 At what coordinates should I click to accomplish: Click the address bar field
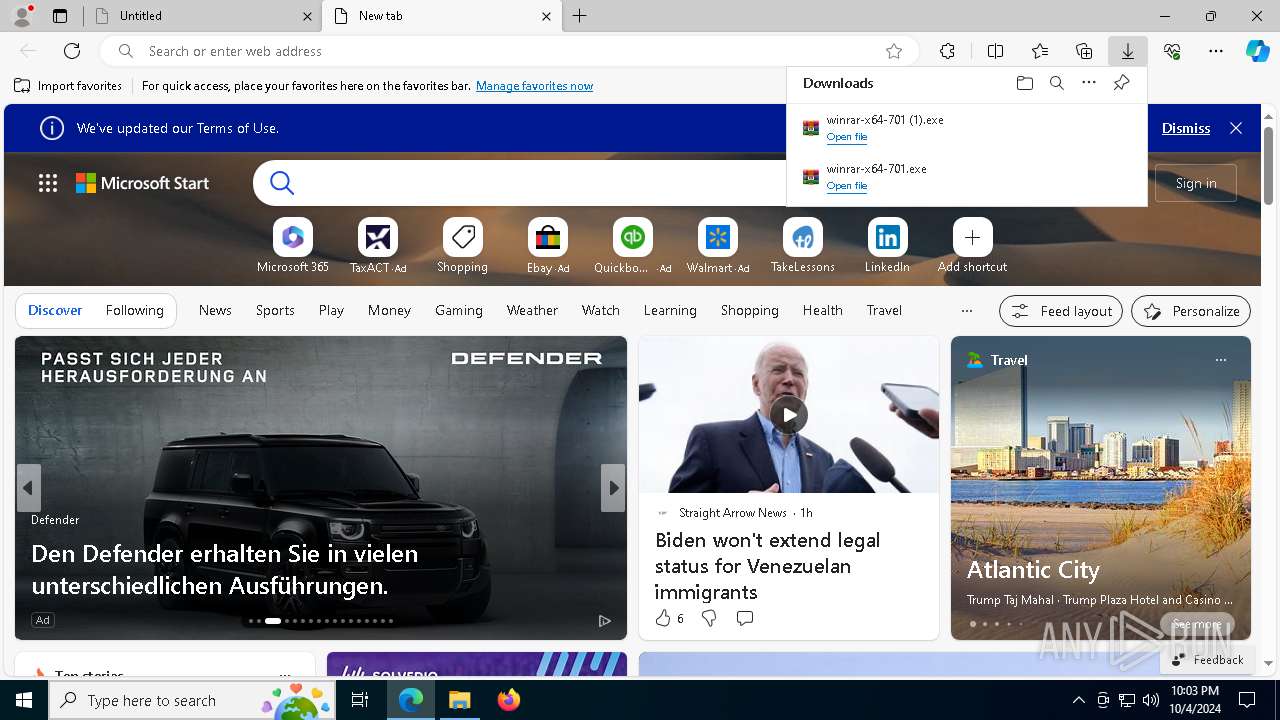coord(510,51)
